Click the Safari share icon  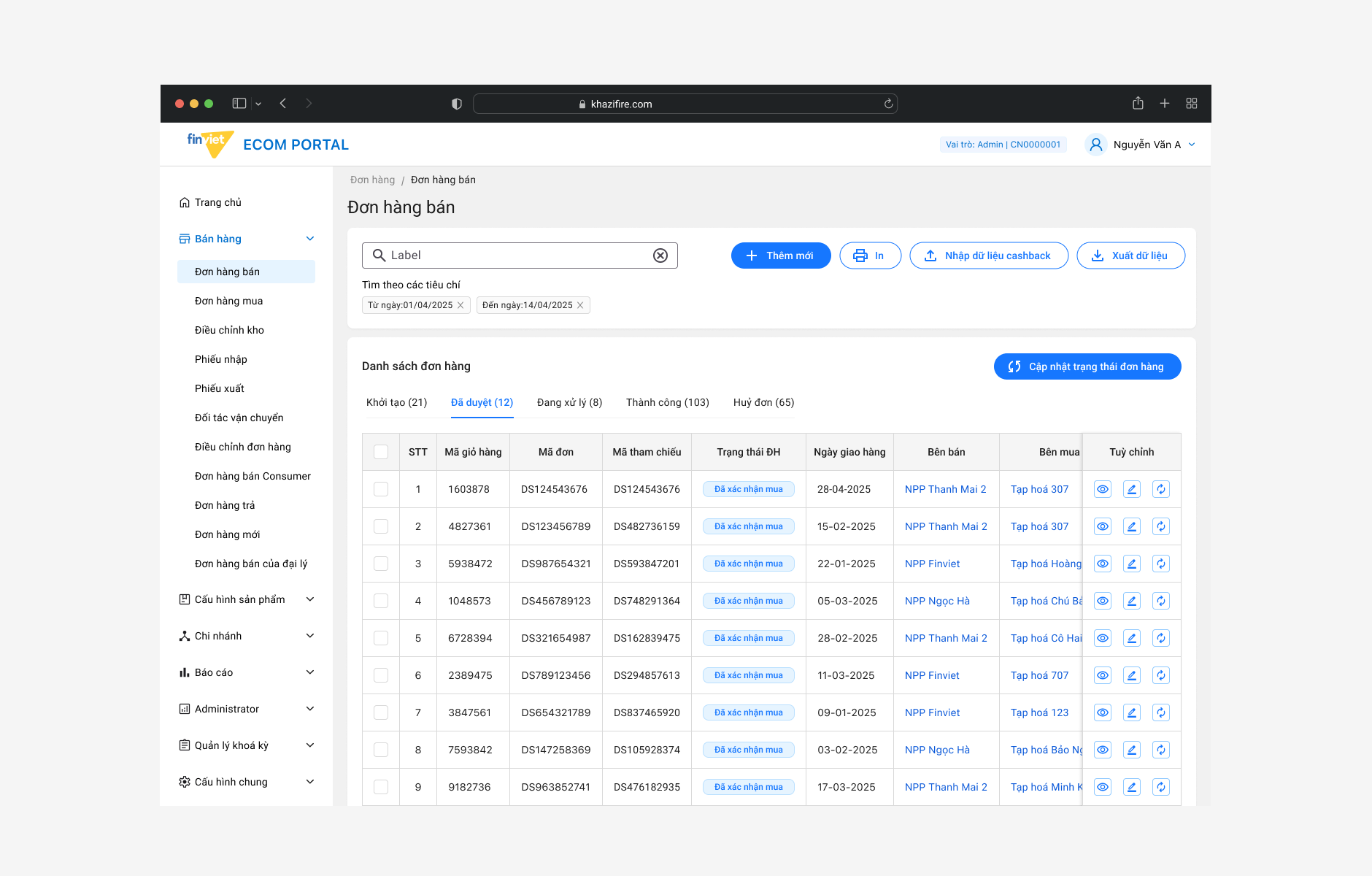point(1138,104)
